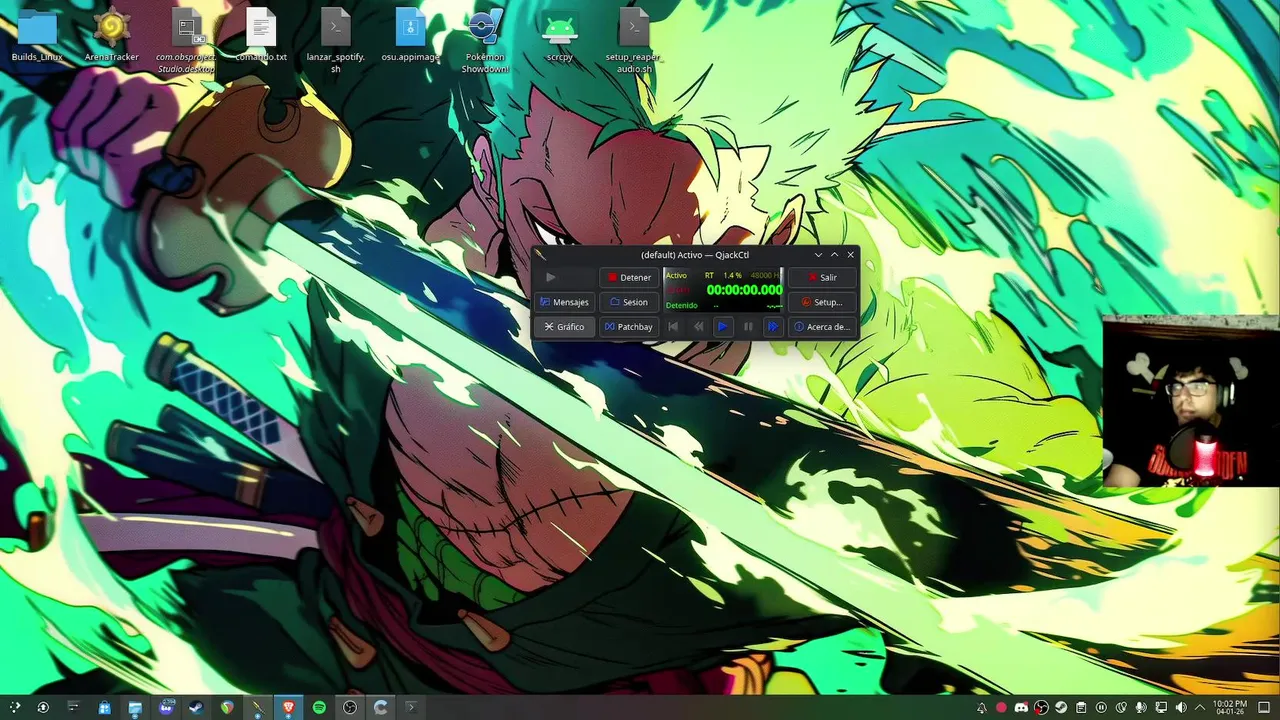This screenshot has width=1280, height=720.
Task: Click the second taskbar icon with up arrow
Action: pos(42,707)
